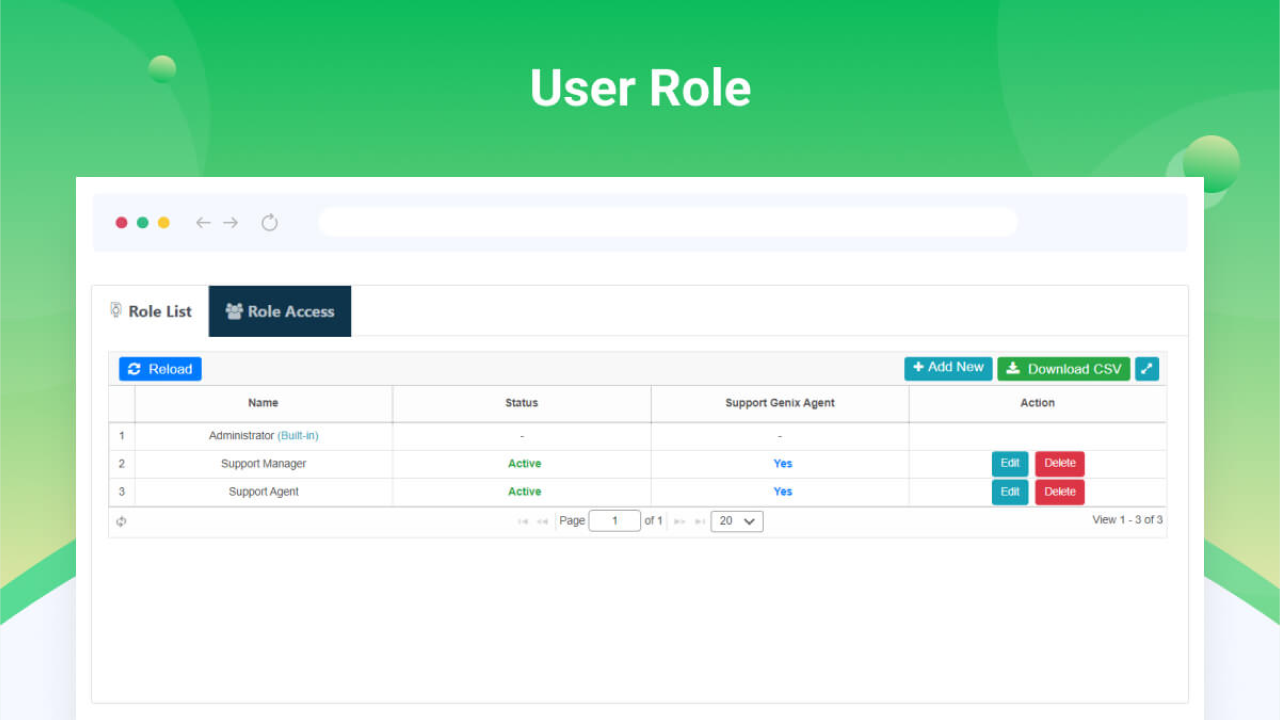Click the Add New button
Image resolution: width=1280 pixels, height=720 pixels.
click(948, 368)
